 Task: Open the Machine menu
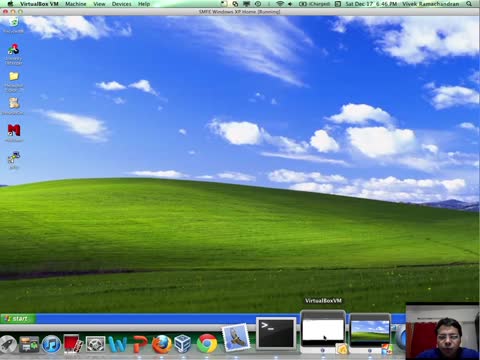pyautogui.click(x=76, y=4)
